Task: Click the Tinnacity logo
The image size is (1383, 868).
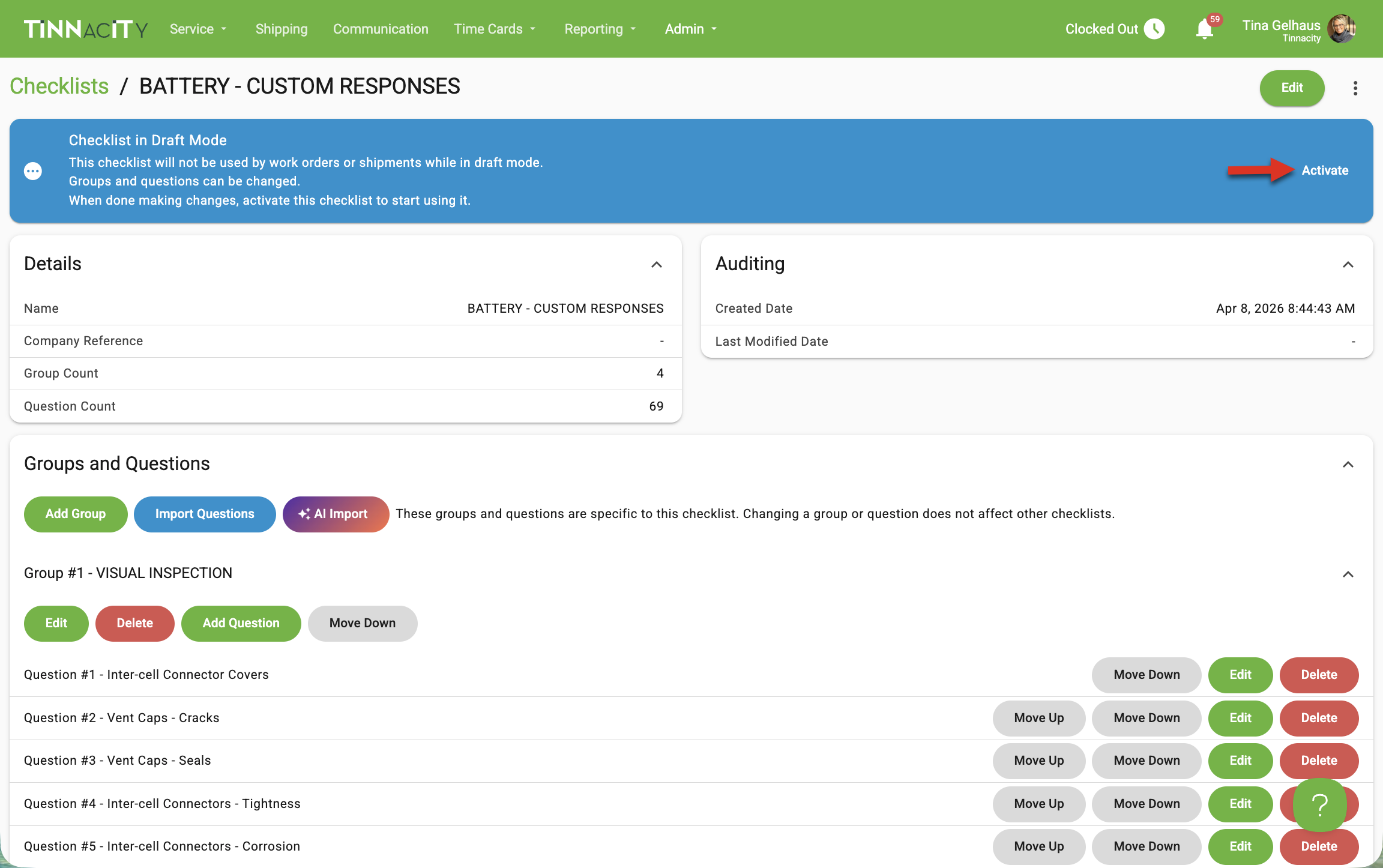Action: click(85, 29)
